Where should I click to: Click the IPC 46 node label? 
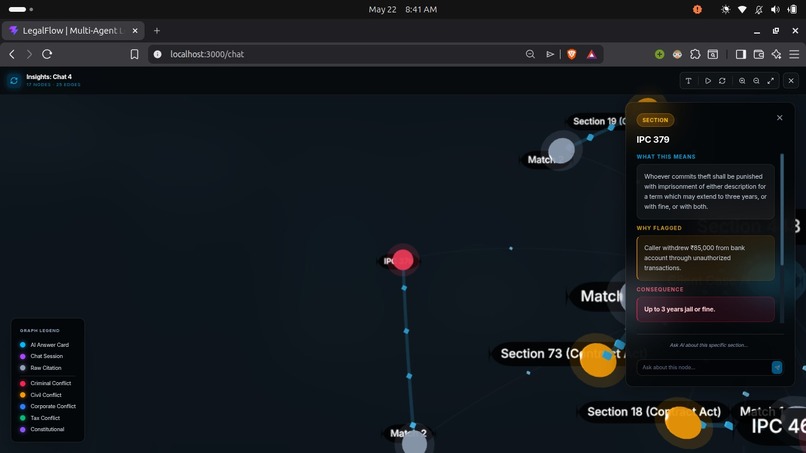(x=777, y=426)
